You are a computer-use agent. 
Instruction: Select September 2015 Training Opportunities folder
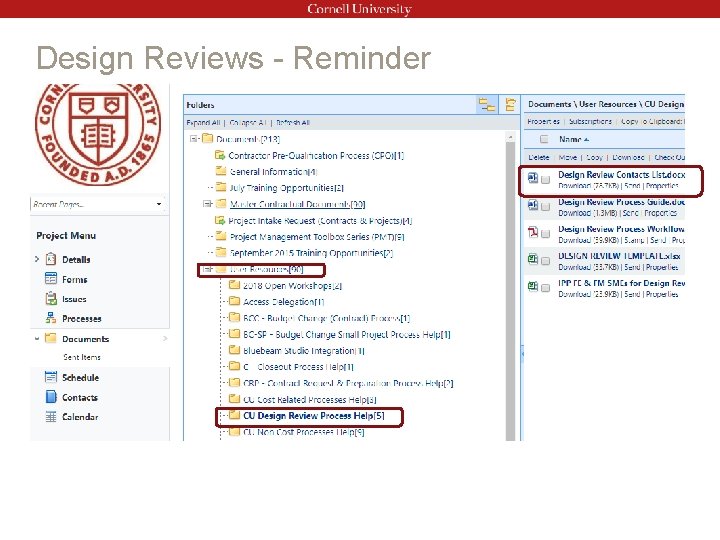311,253
